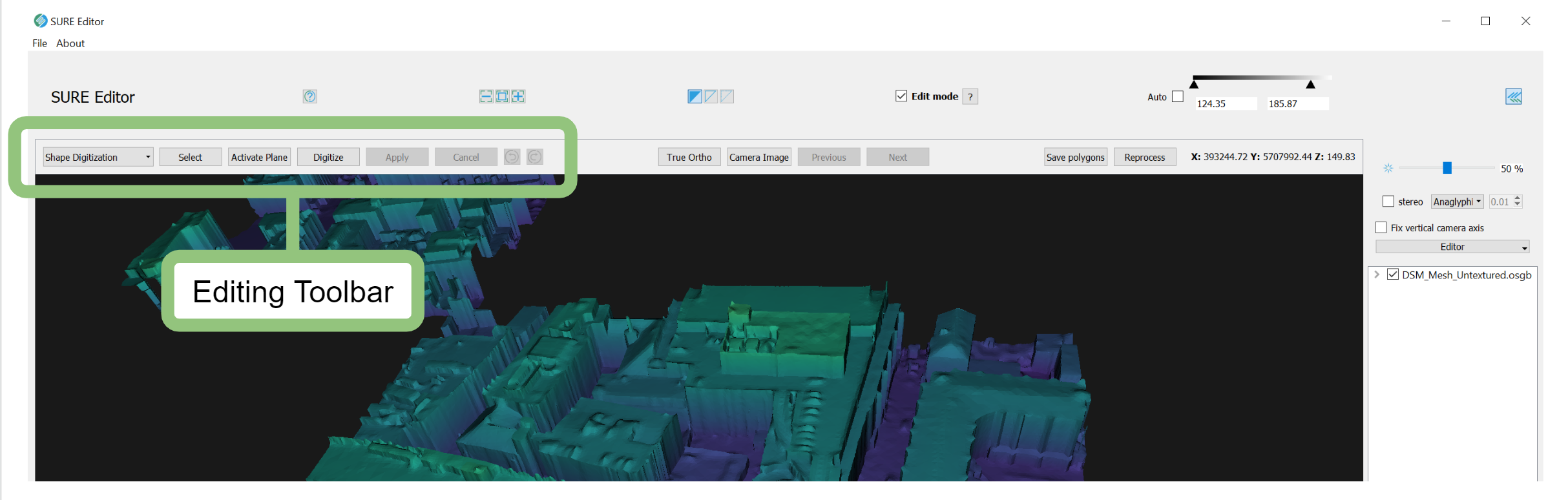Uncheck the Edit mode checkbox
This screenshot has width=1568, height=500.
[x=901, y=96]
